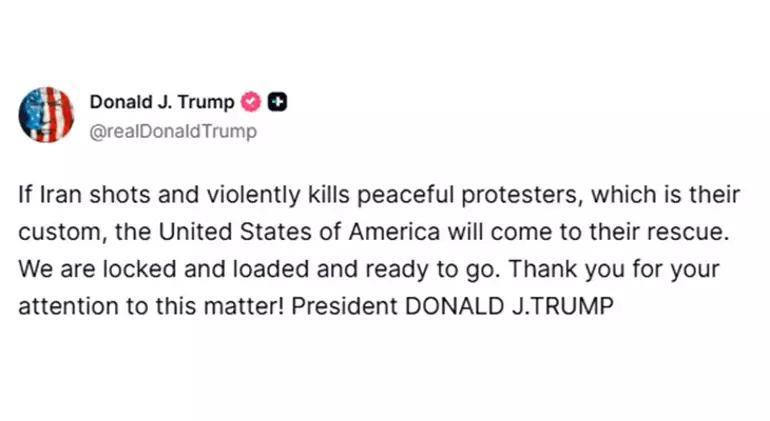Select the word "shots" in the post

[114, 193]
